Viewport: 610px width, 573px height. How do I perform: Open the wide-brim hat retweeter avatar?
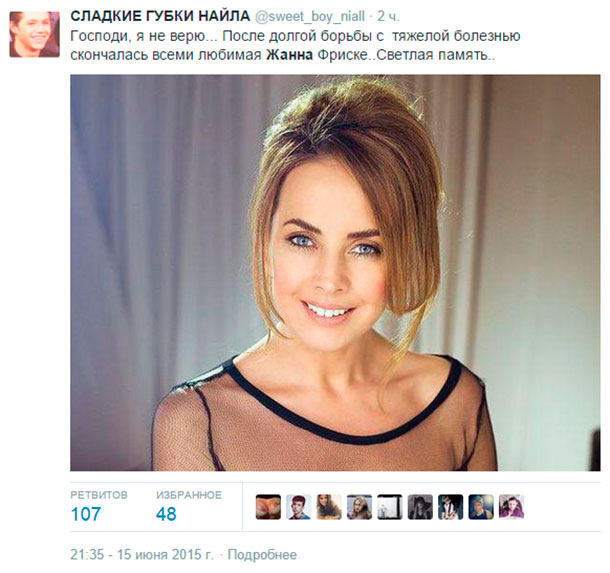coord(420,507)
